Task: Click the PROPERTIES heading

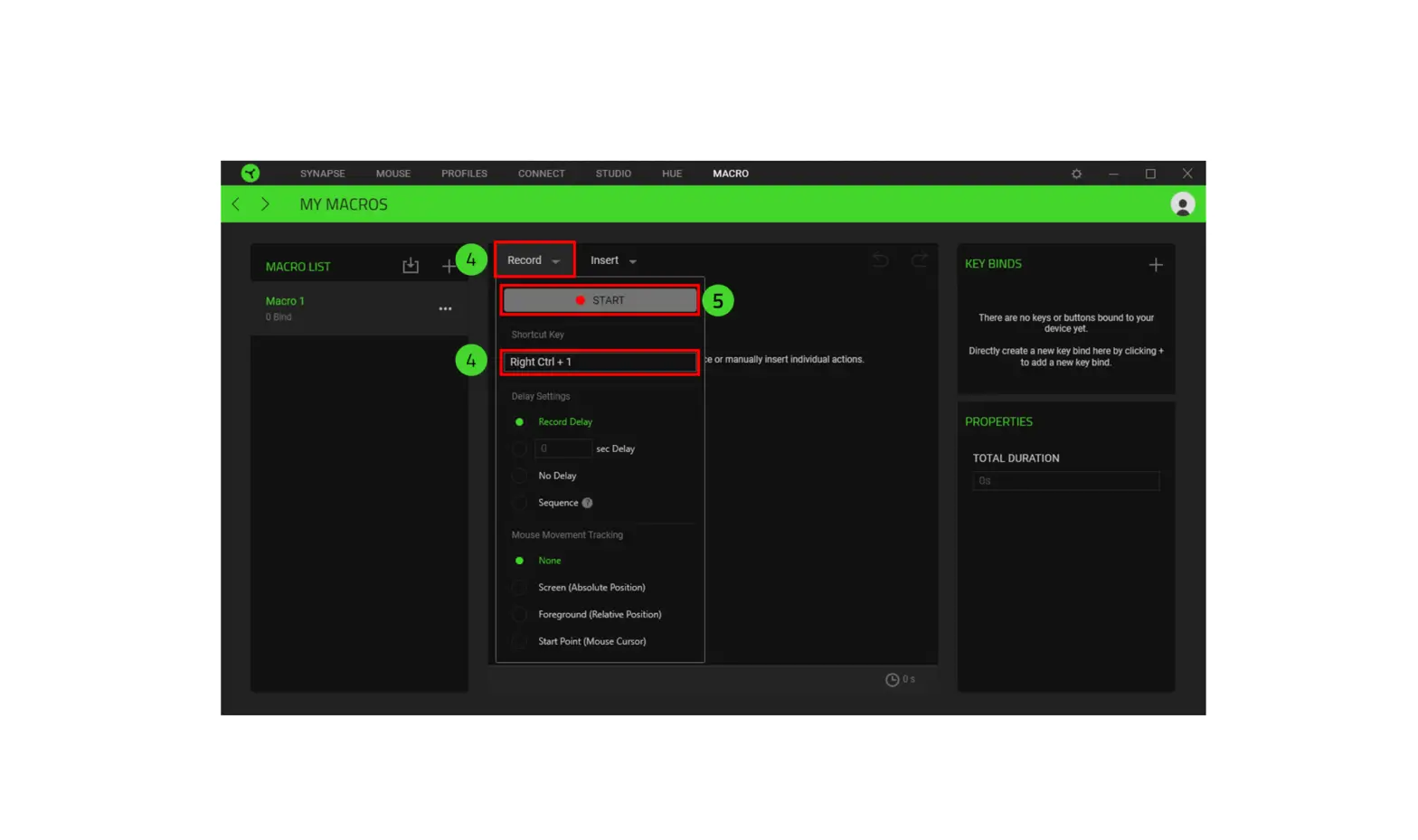Action: tap(998, 421)
